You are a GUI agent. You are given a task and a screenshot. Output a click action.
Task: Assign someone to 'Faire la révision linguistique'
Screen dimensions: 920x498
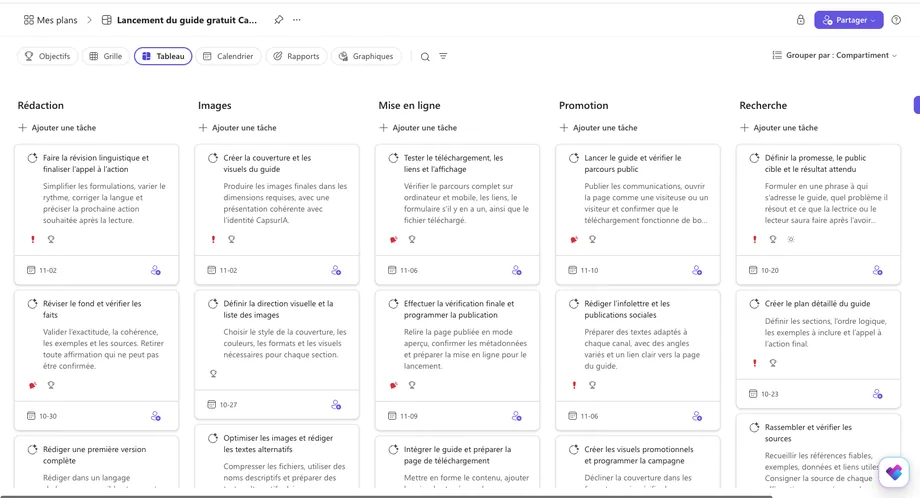coord(155,270)
